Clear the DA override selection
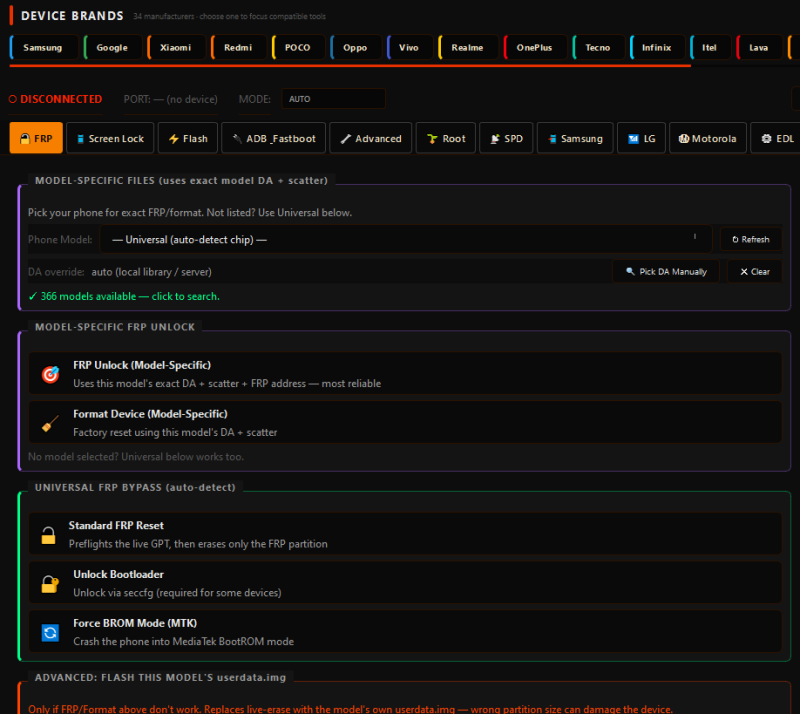 pos(754,272)
